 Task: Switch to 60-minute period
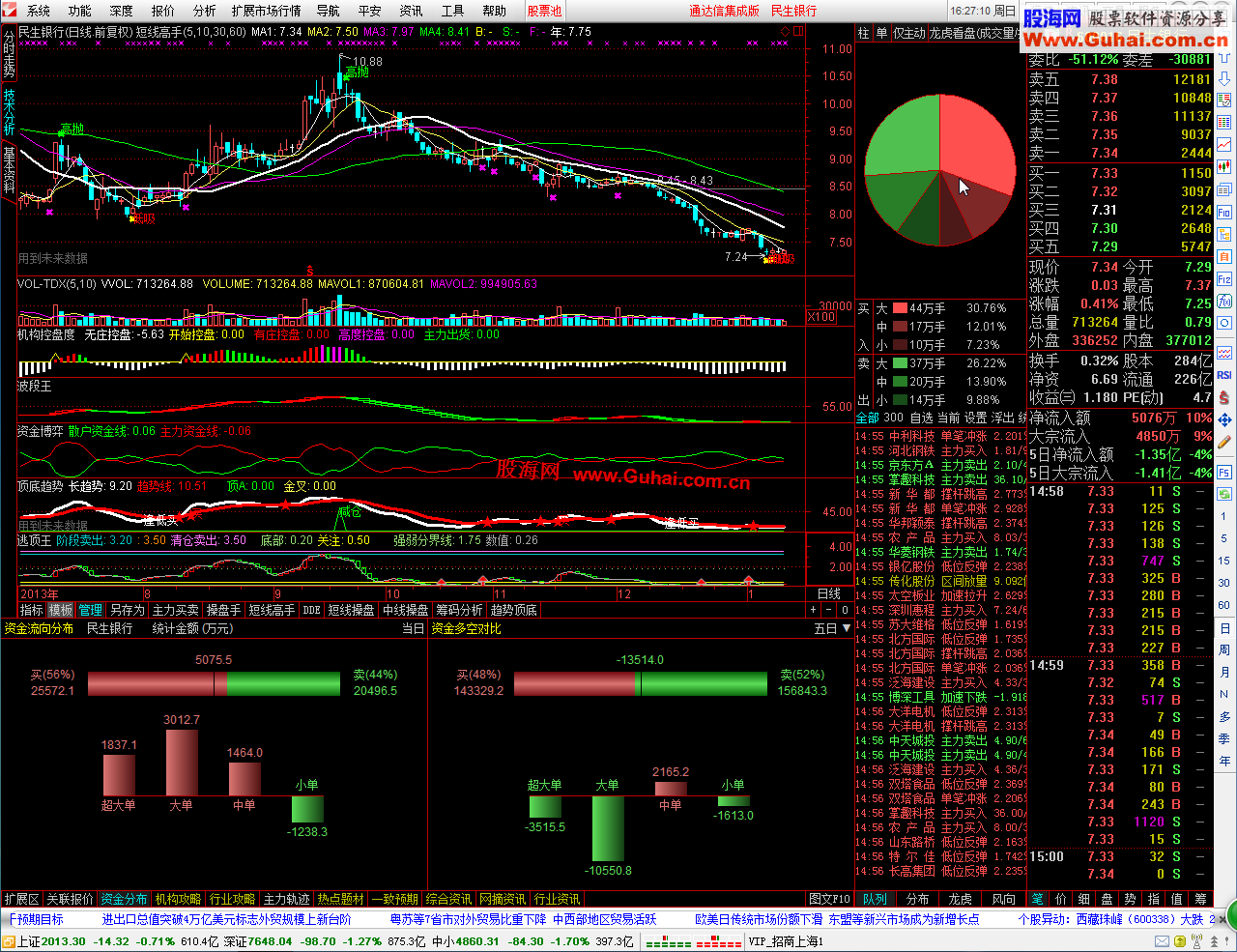tap(1224, 605)
